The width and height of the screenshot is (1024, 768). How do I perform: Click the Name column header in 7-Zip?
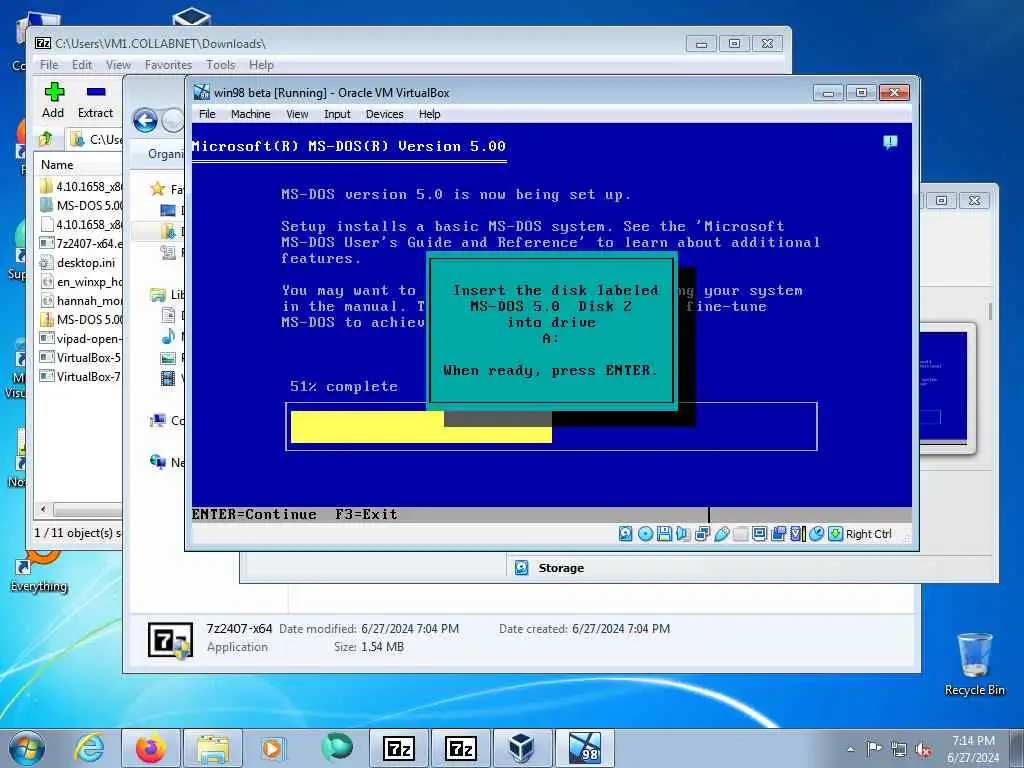[80, 165]
